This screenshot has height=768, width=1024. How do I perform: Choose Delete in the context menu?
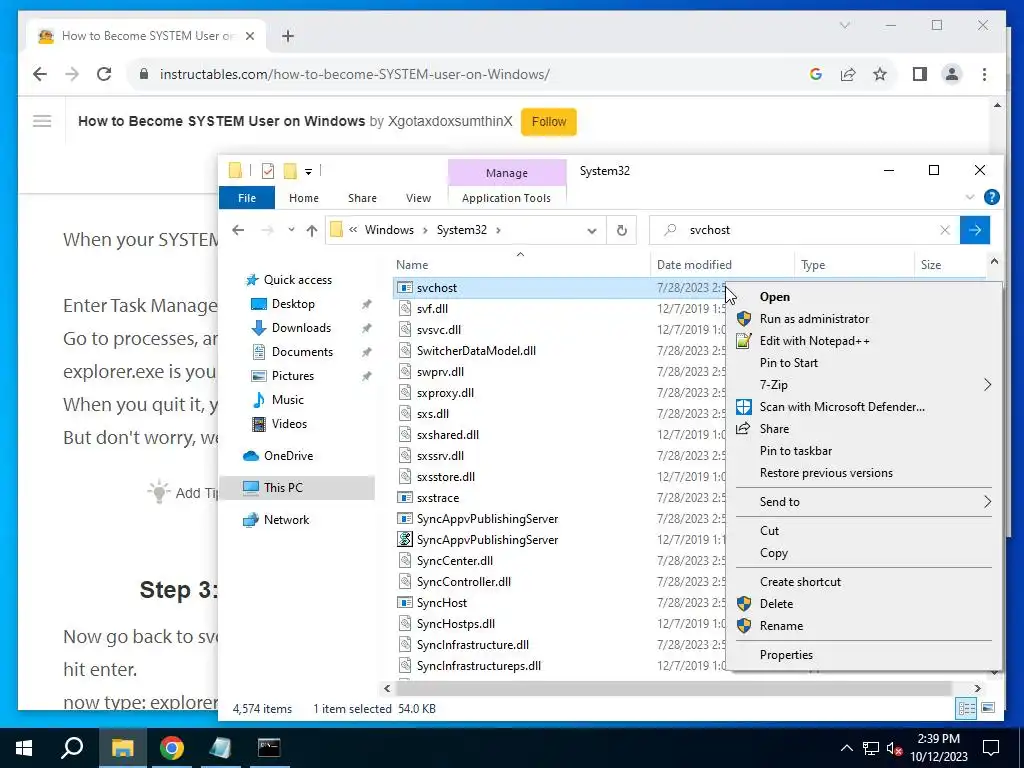(776, 604)
